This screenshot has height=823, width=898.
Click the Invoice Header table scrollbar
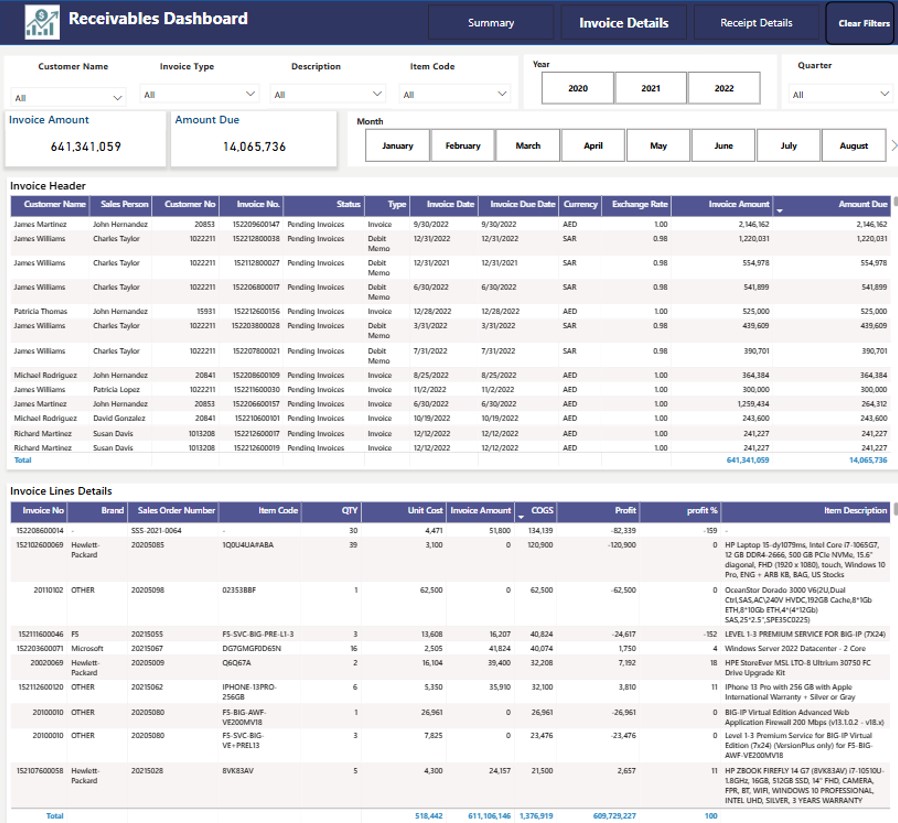895,202
